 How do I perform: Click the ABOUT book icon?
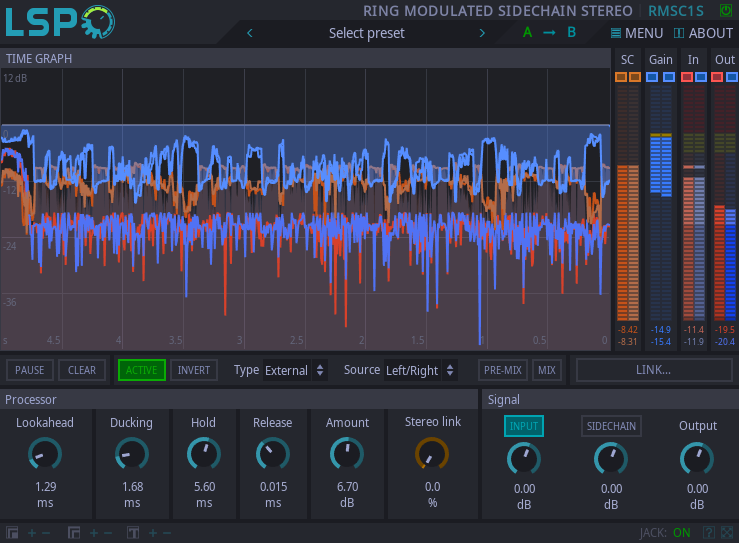pyautogui.click(x=679, y=33)
